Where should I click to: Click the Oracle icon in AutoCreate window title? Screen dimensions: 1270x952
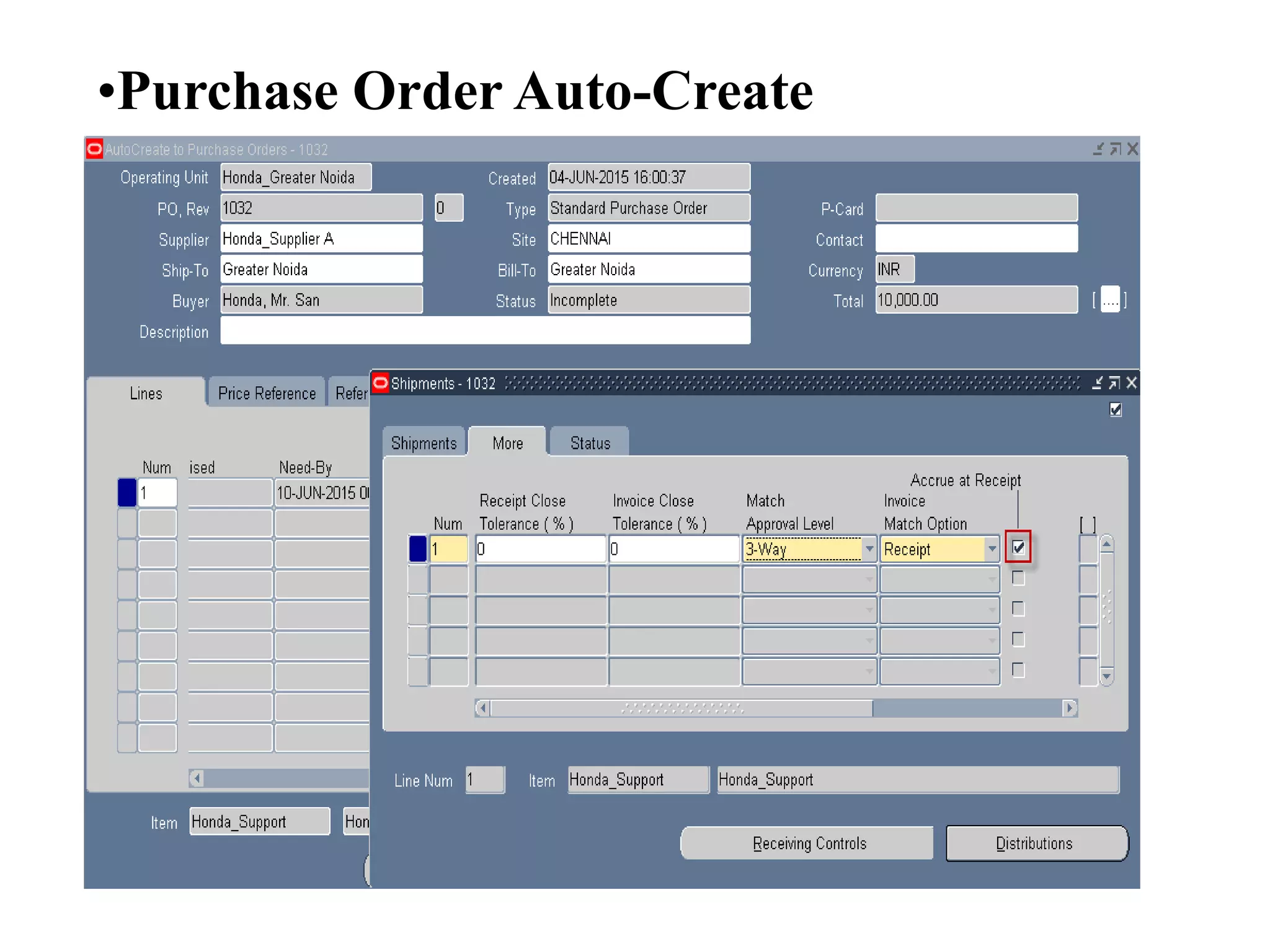94,149
